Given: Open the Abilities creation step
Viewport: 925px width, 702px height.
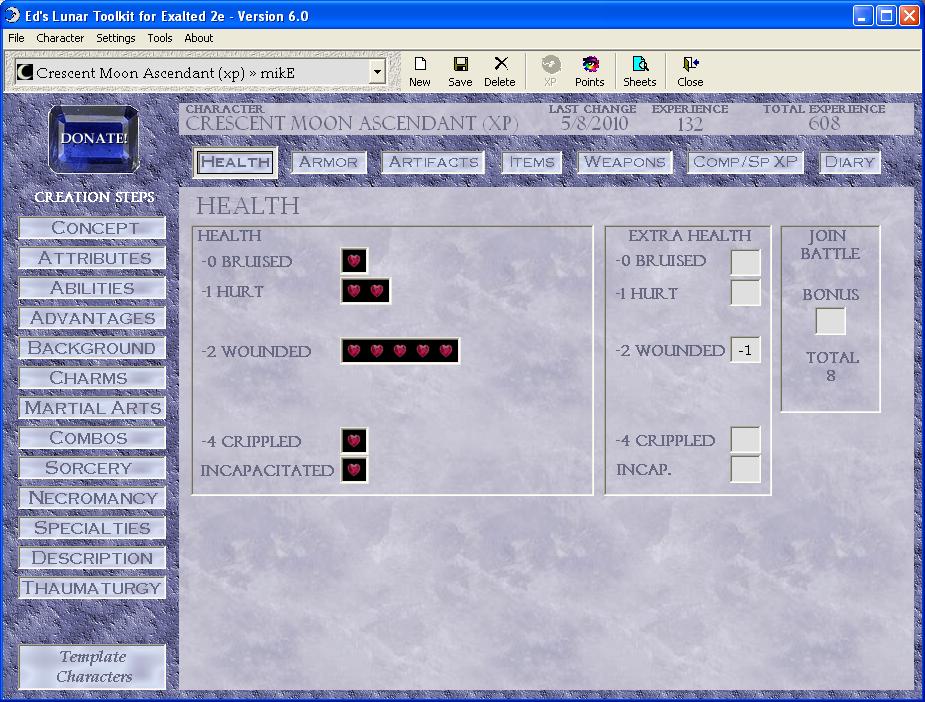Looking at the screenshot, I should [x=93, y=288].
